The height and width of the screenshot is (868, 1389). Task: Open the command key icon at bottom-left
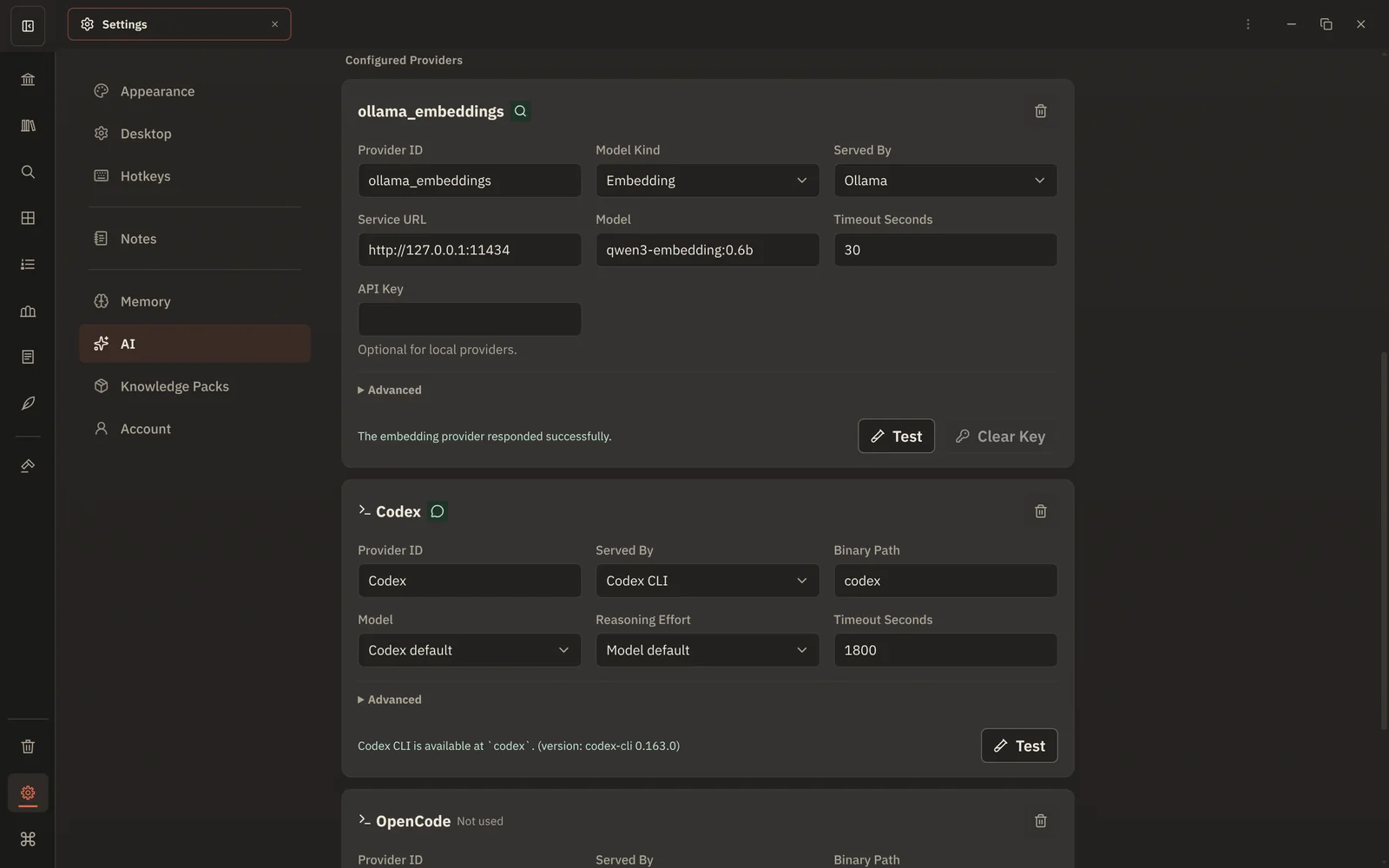(x=28, y=839)
